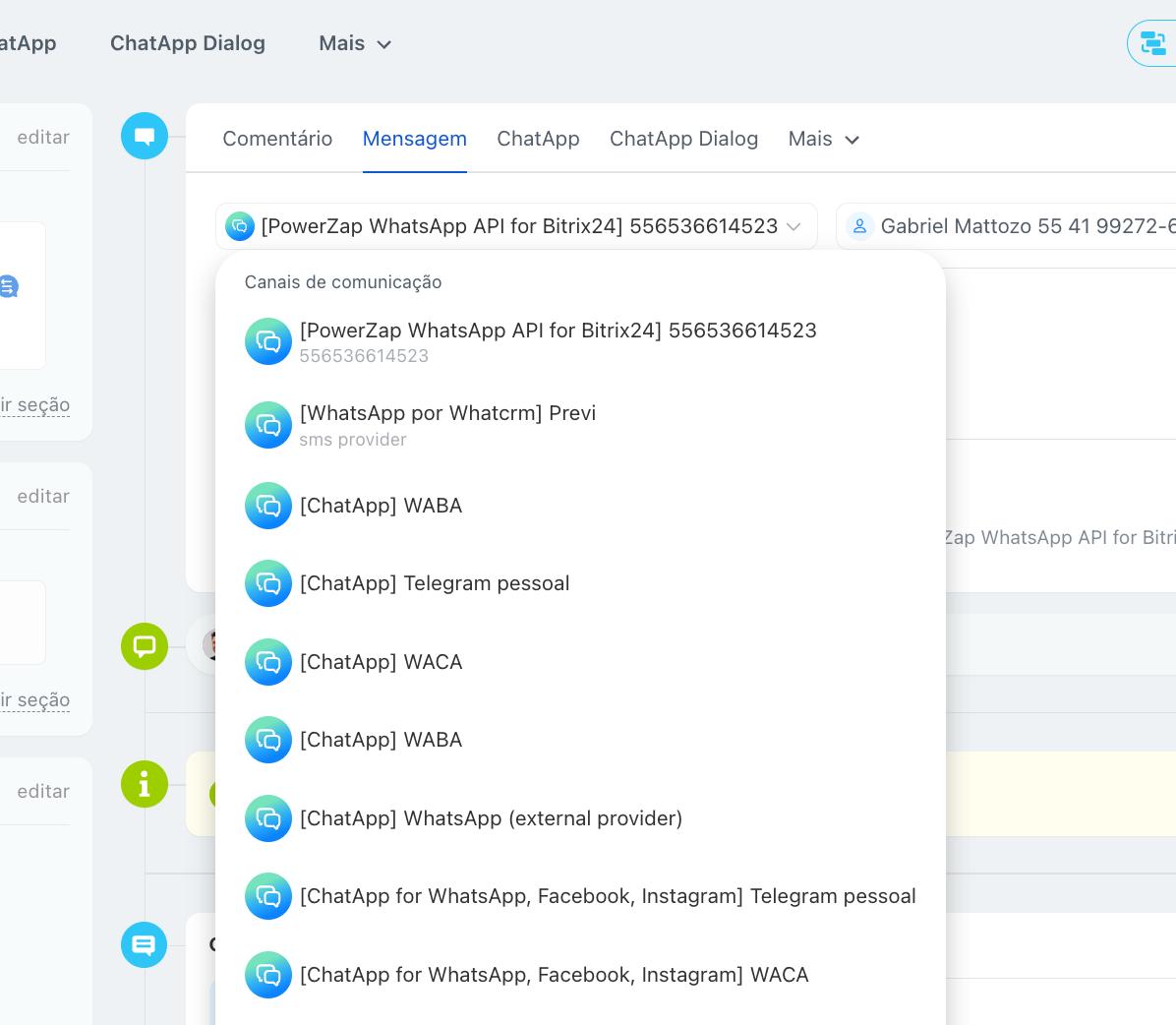Click the contact person icon beside Gabriel Mattozo

point(859,226)
